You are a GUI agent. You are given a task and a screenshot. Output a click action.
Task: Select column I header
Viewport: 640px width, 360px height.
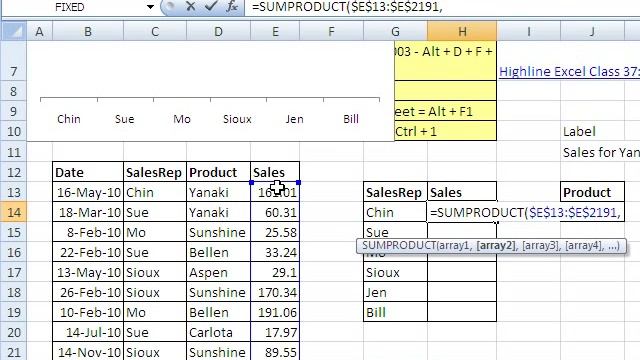pos(529,31)
